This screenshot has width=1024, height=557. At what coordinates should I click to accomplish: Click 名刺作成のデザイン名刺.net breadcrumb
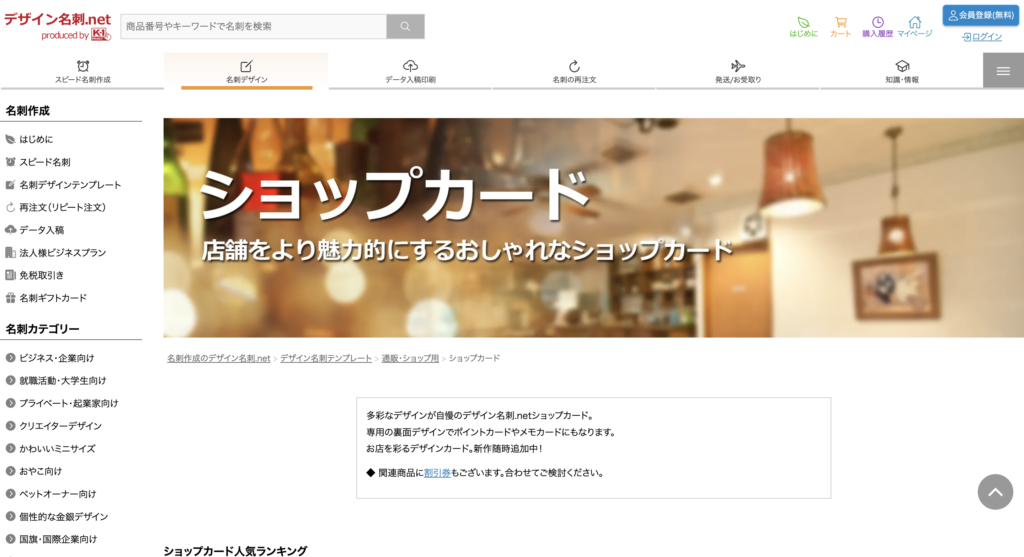[x=219, y=358]
